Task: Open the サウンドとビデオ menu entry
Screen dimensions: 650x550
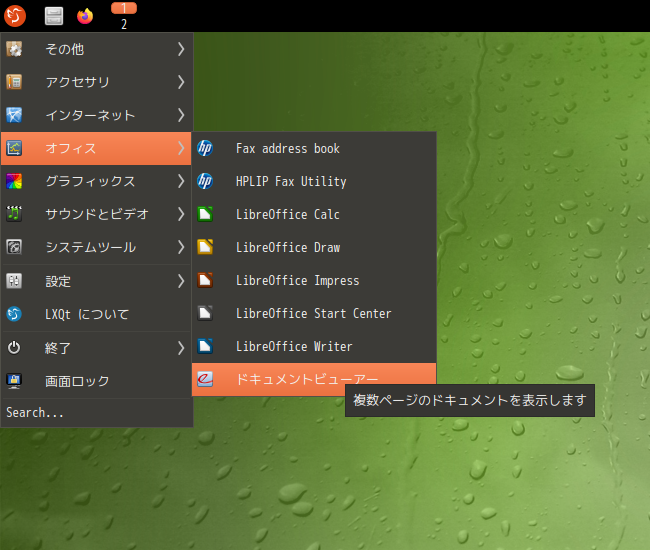Action: [x=96, y=214]
